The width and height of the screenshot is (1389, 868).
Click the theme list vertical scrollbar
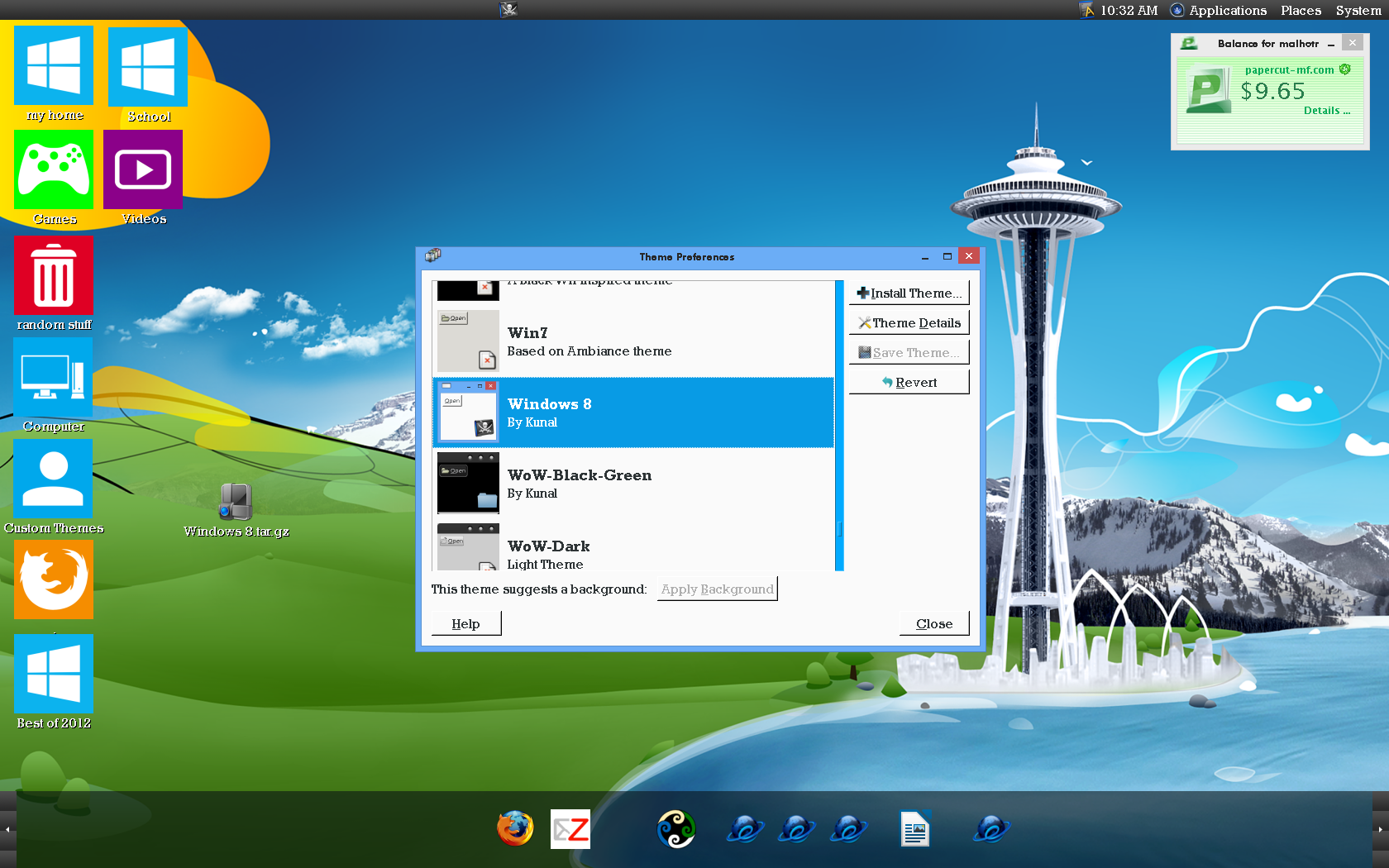pyautogui.click(x=839, y=426)
